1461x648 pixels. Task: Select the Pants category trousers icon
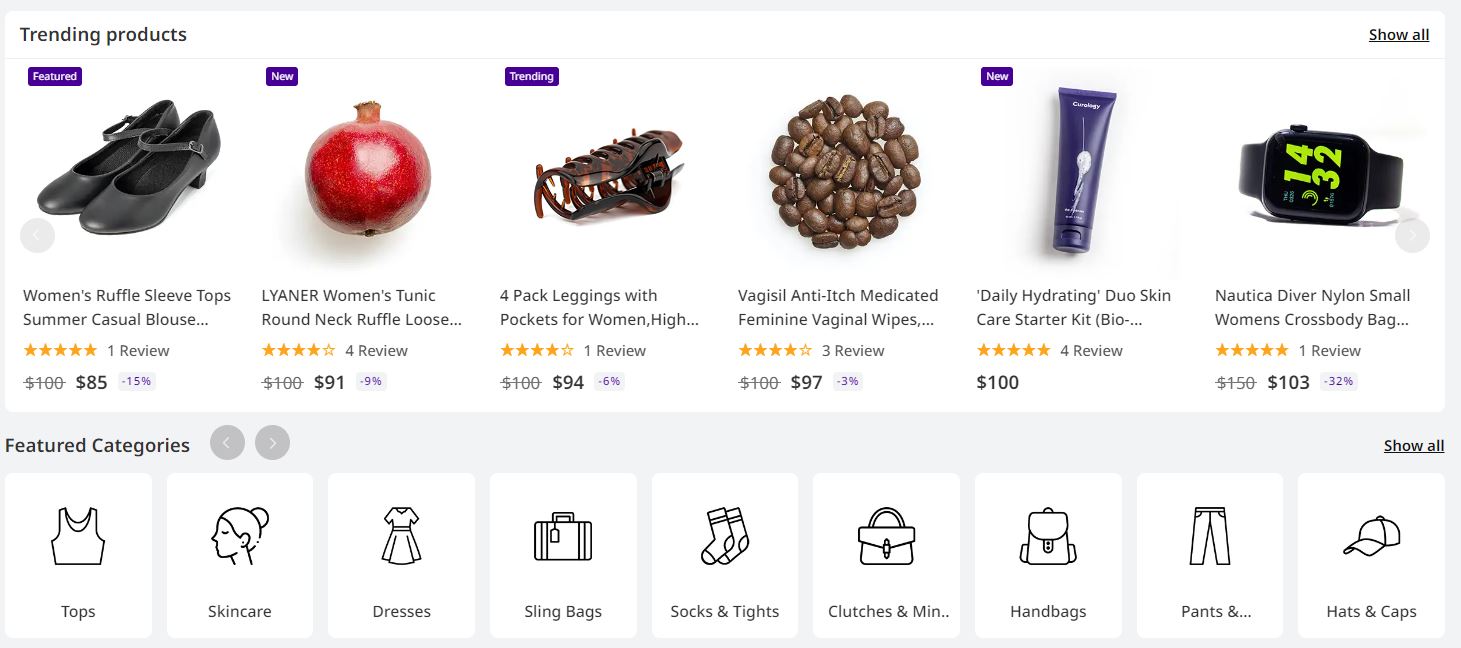1210,536
